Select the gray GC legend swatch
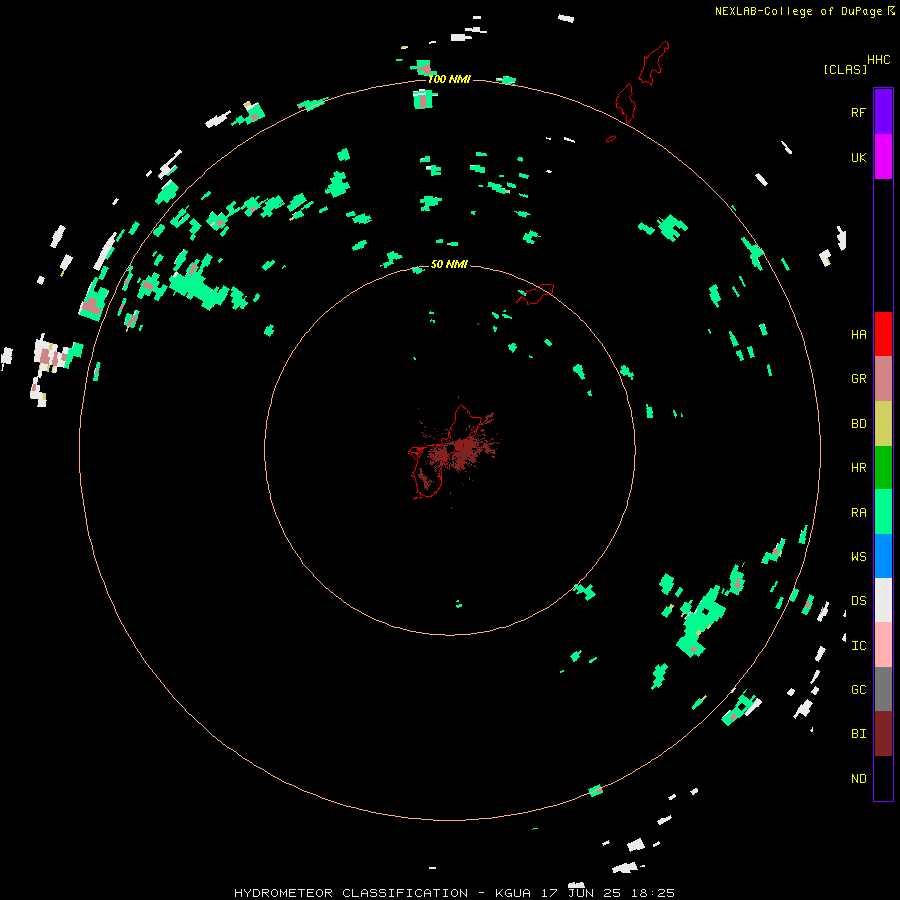 tap(883, 689)
